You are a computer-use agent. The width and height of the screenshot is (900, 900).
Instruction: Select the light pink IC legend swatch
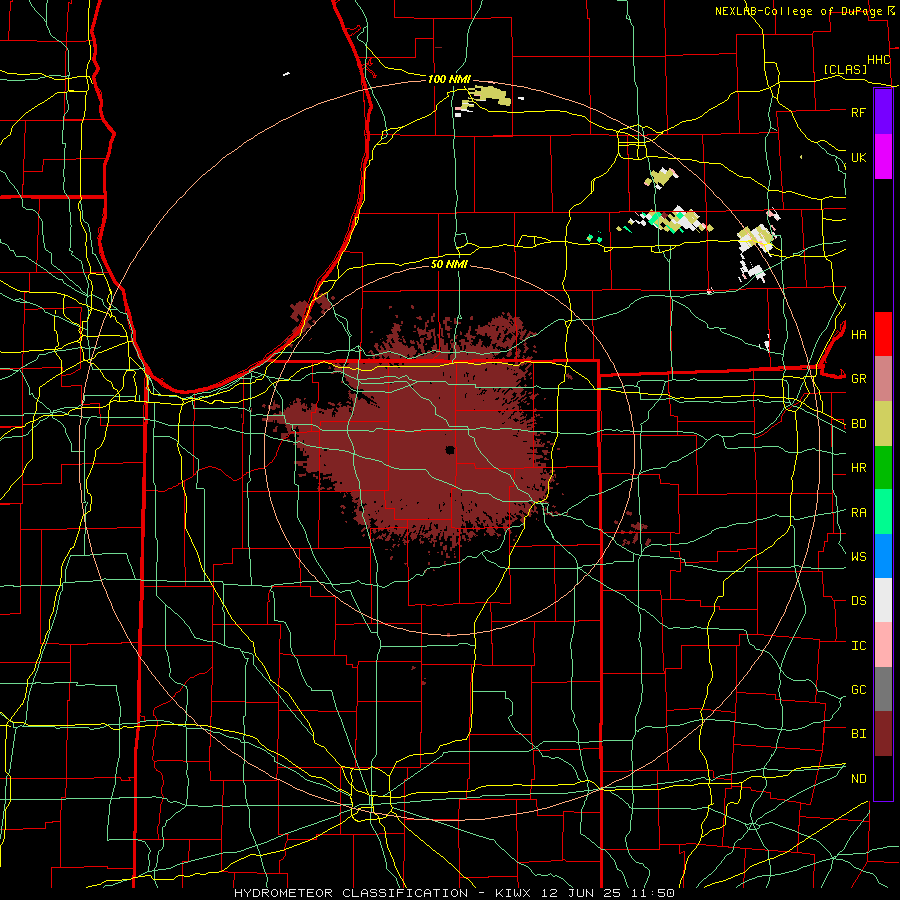883,645
